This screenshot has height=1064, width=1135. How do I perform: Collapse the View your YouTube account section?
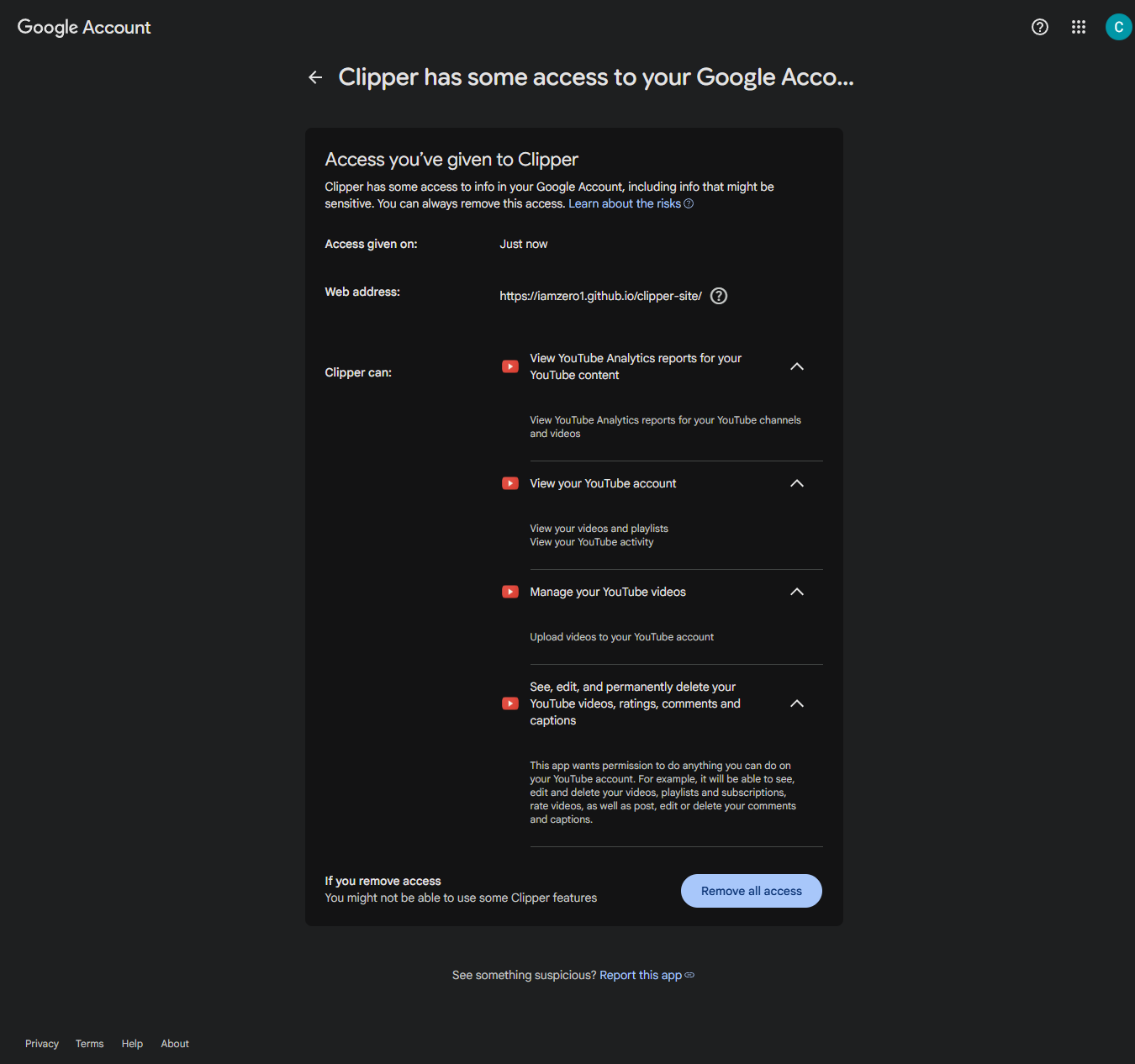pos(797,483)
